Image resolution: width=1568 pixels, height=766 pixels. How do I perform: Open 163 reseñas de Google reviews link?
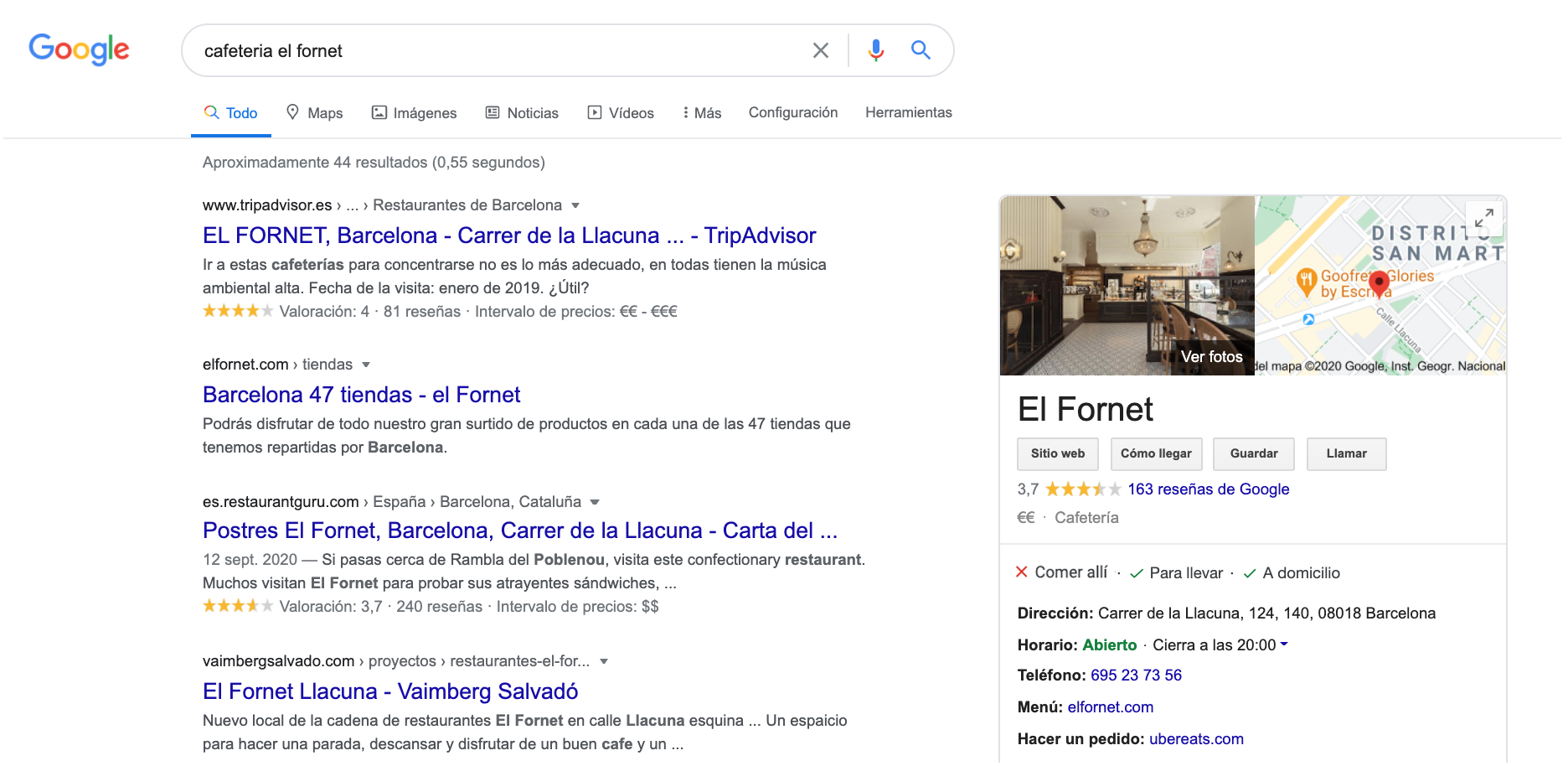point(1208,489)
